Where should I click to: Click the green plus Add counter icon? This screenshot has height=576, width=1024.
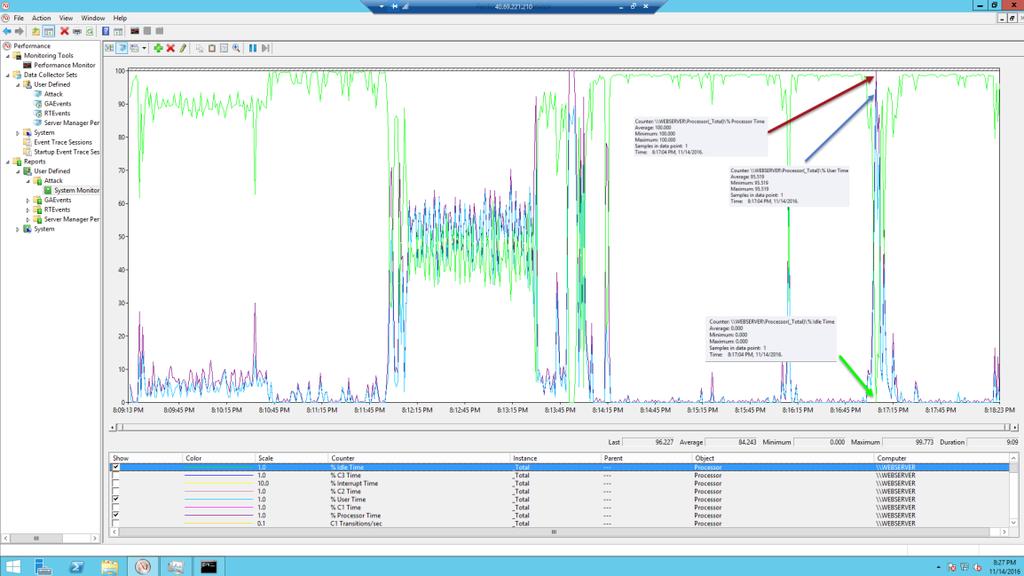click(x=158, y=48)
